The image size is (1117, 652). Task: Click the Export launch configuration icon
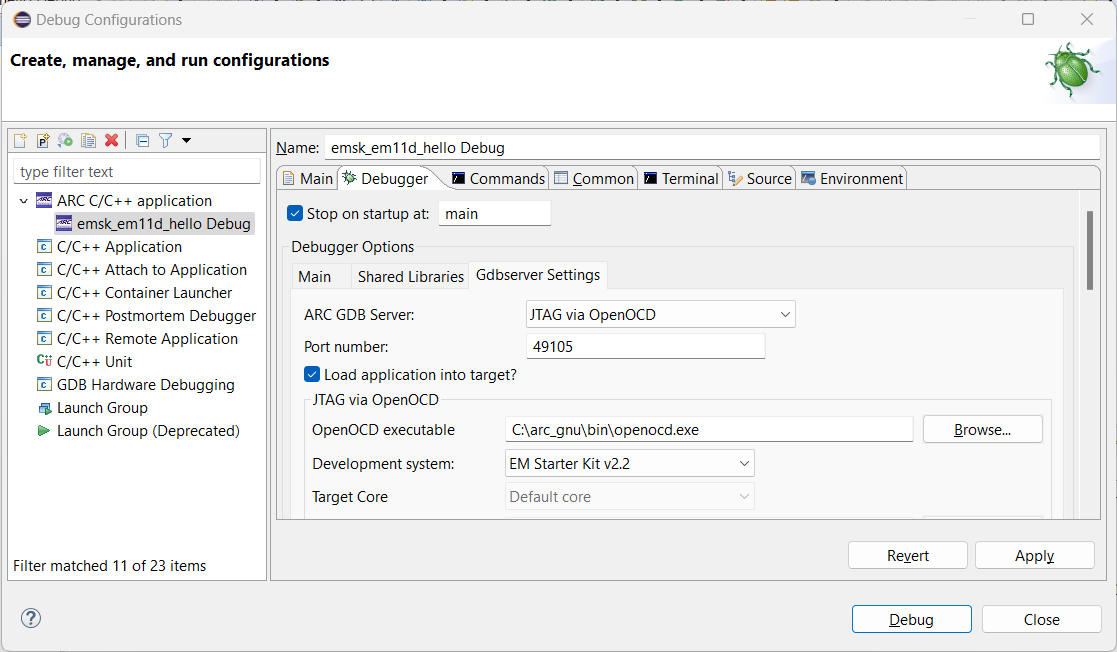pyautogui.click(x=66, y=140)
